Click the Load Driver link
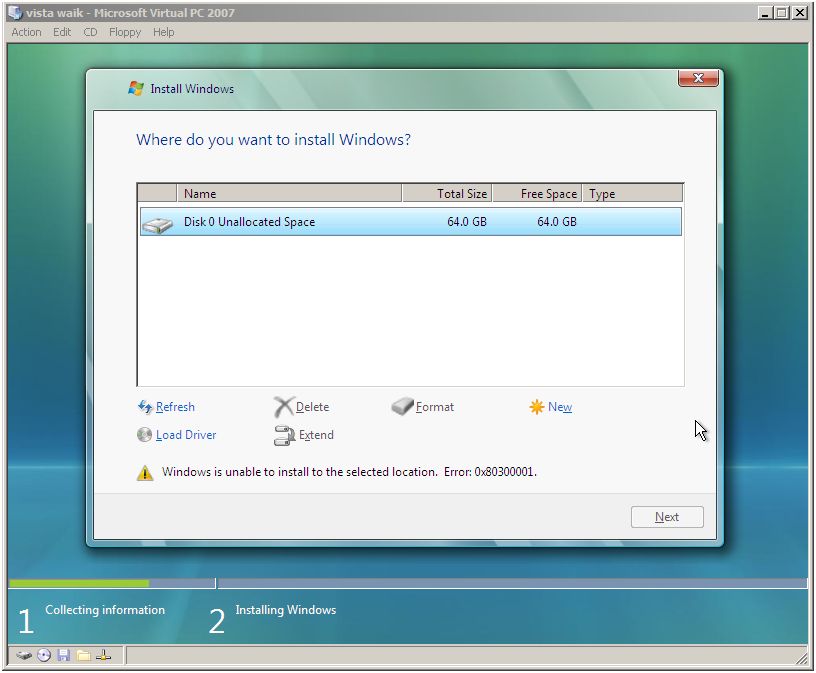Image resolution: width=816 pixels, height=673 pixels. pos(186,435)
